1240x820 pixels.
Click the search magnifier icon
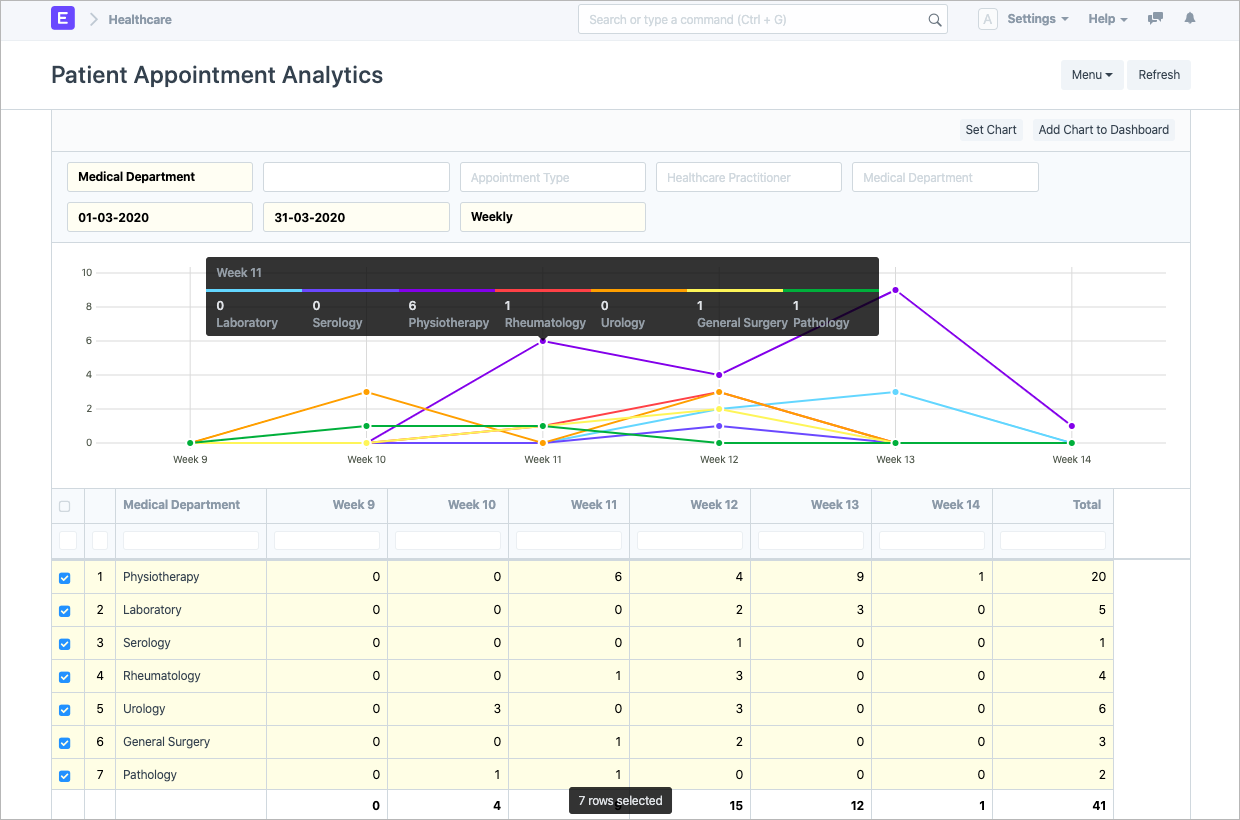[934, 20]
